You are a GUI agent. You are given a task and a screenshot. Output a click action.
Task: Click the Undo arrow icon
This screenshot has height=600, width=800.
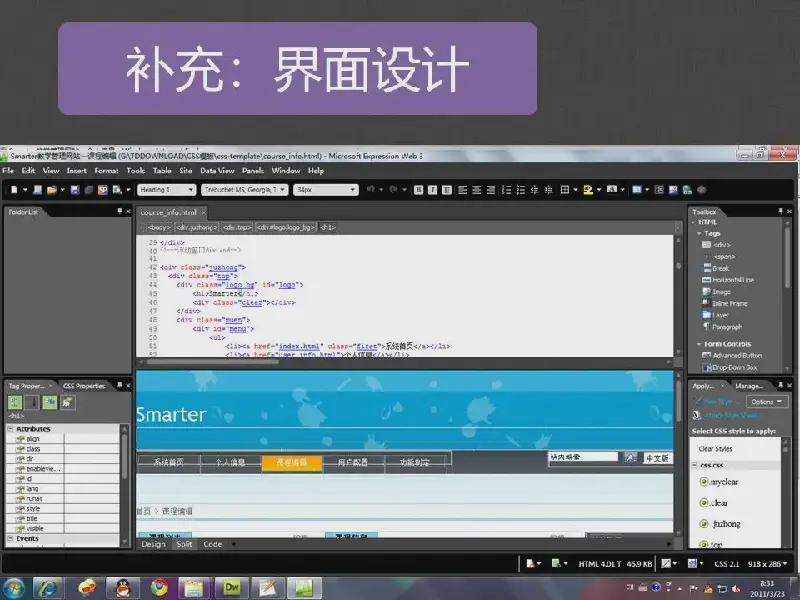pos(371,189)
